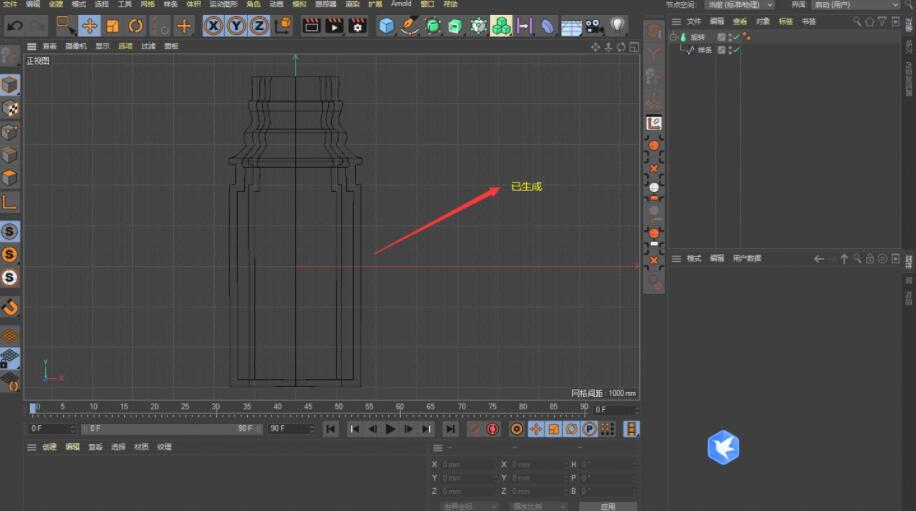The height and width of the screenshot is (511, 916).
Task: Open viewport 摄像机 menu
Action: point(76,46)
